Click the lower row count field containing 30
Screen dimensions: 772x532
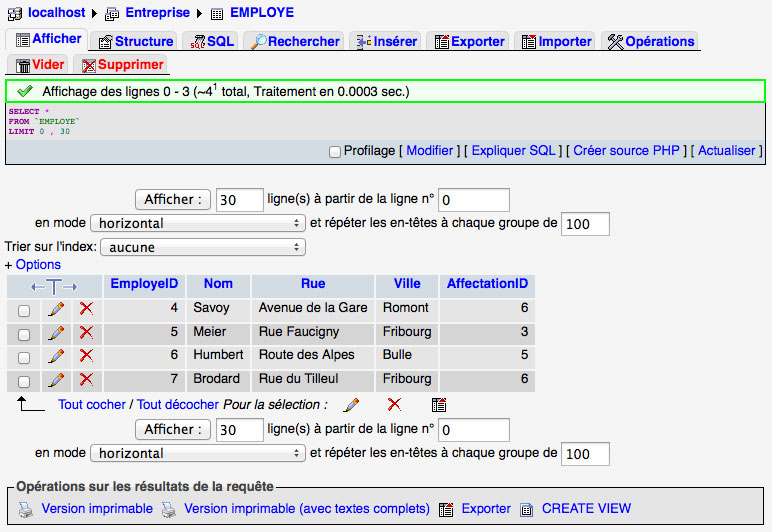tap(240, 430)
